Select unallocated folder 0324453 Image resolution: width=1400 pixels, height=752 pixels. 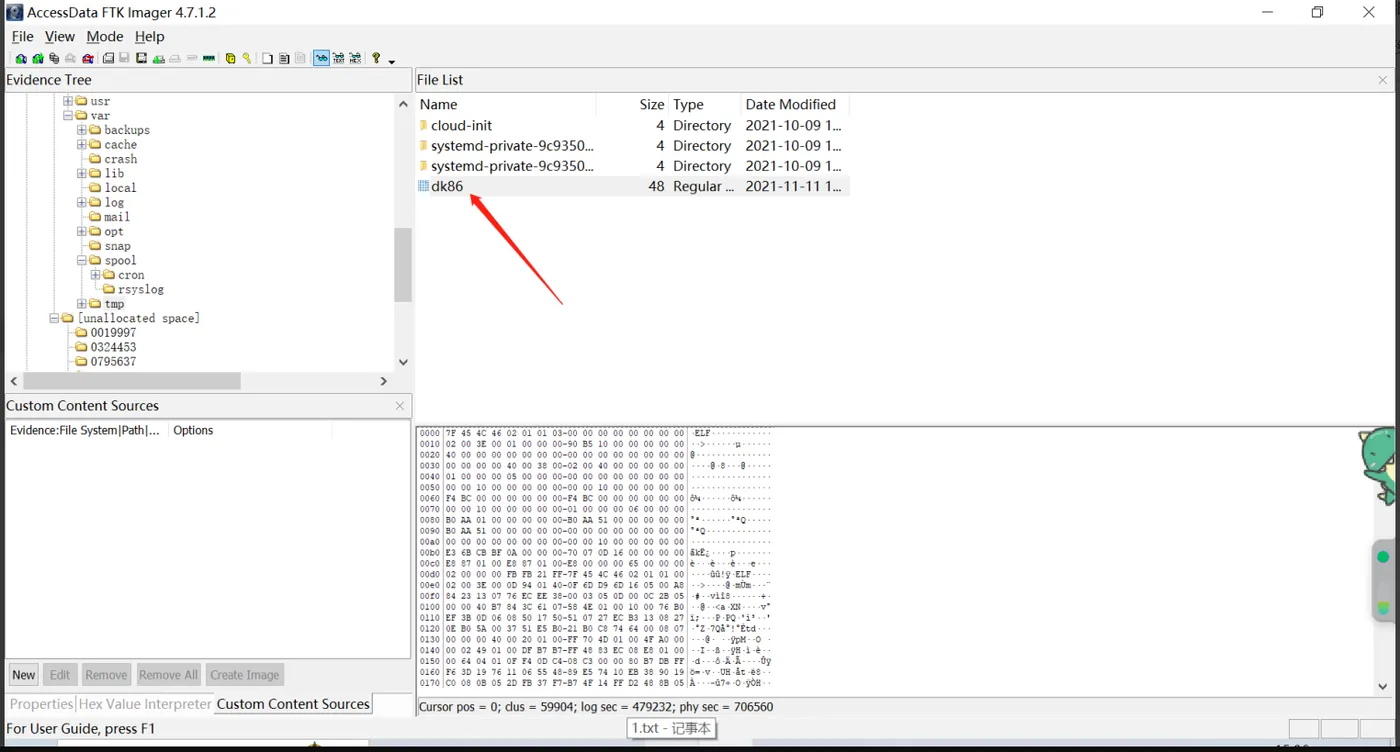[113, 347]
